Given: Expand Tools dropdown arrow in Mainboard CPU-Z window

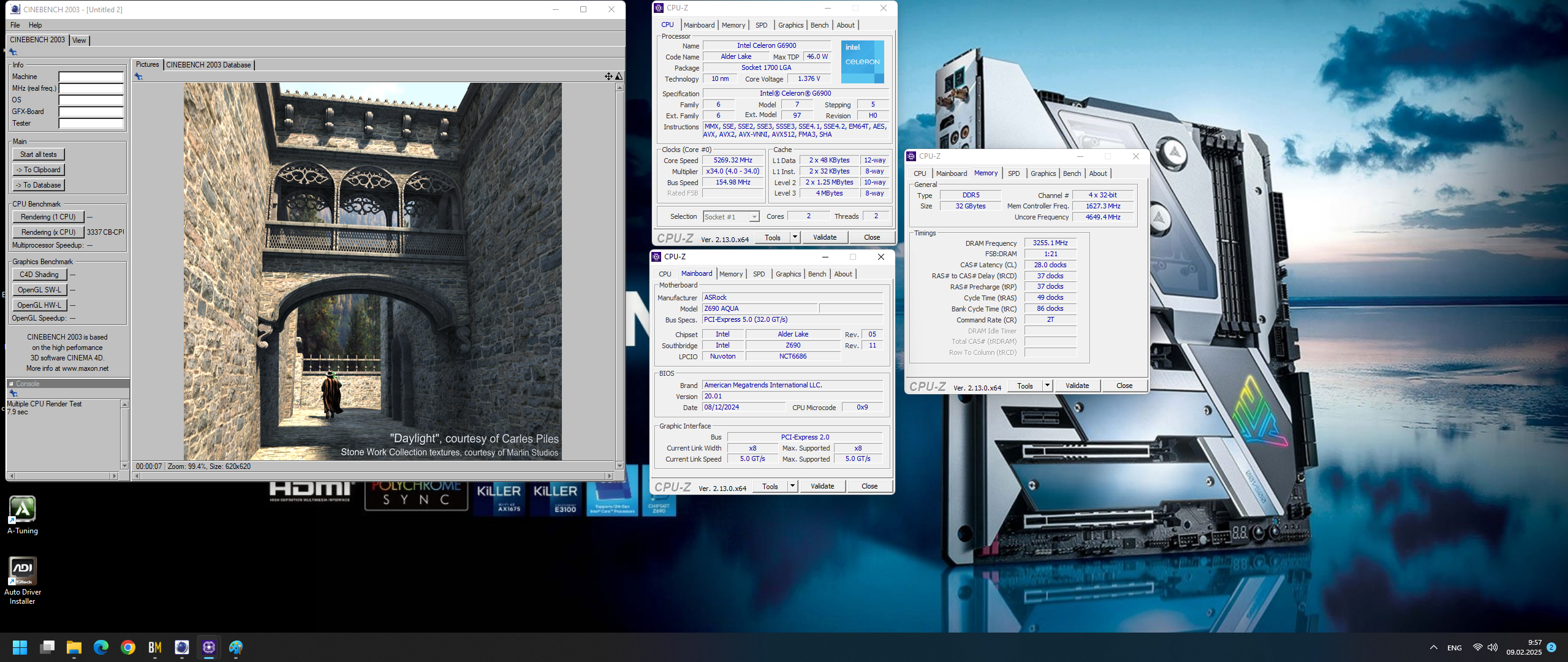Looking at the screenshot, I should click(792, 486).
